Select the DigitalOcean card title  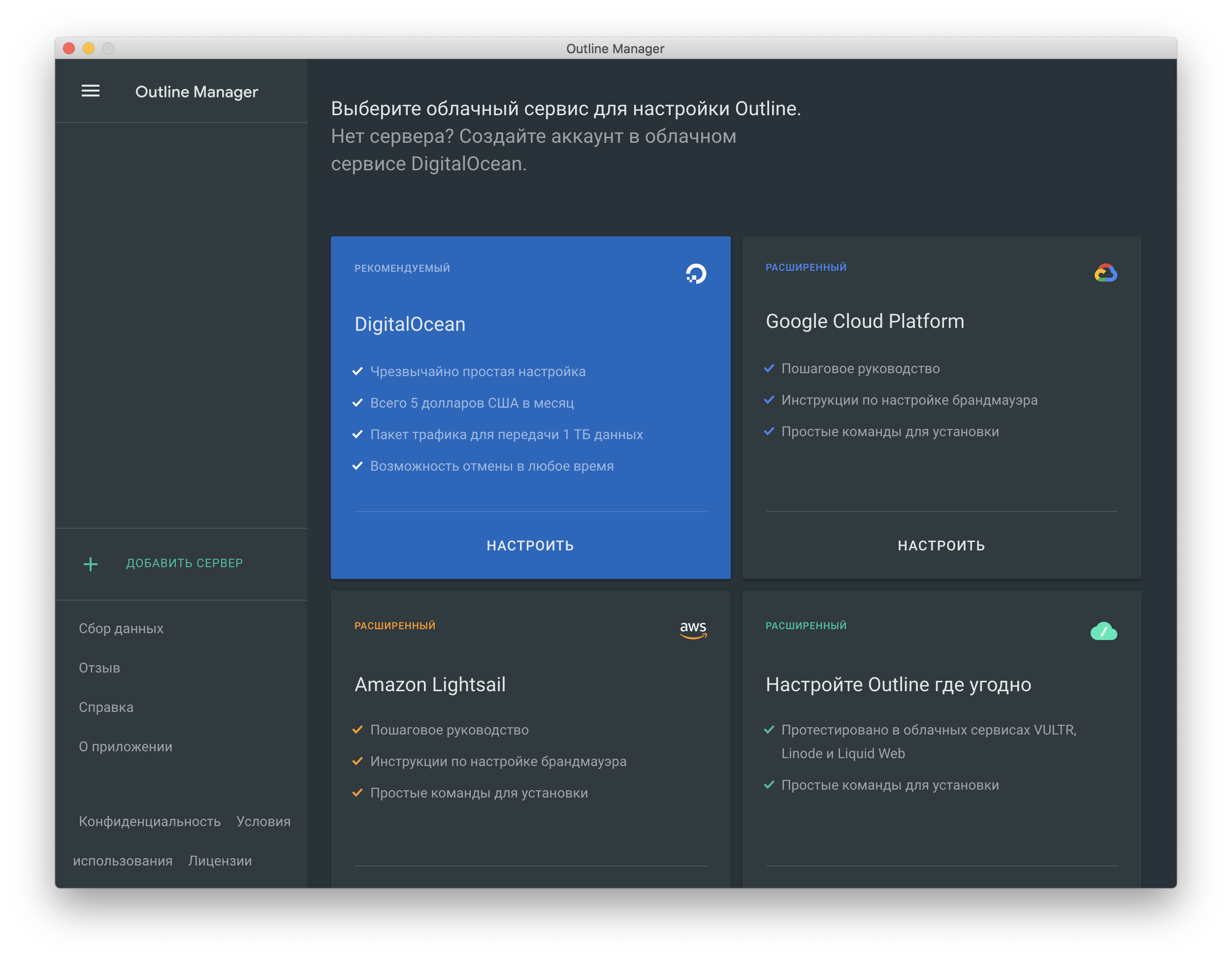coord(410,324)
